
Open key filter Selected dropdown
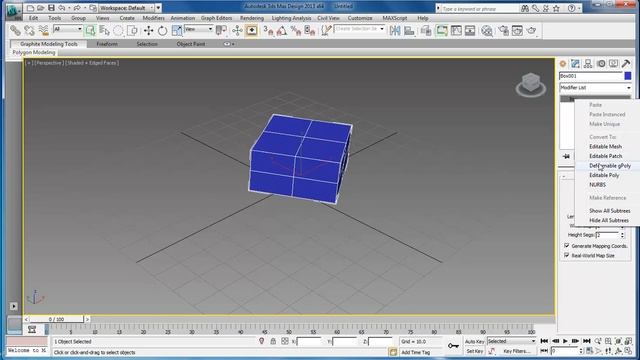511,341
